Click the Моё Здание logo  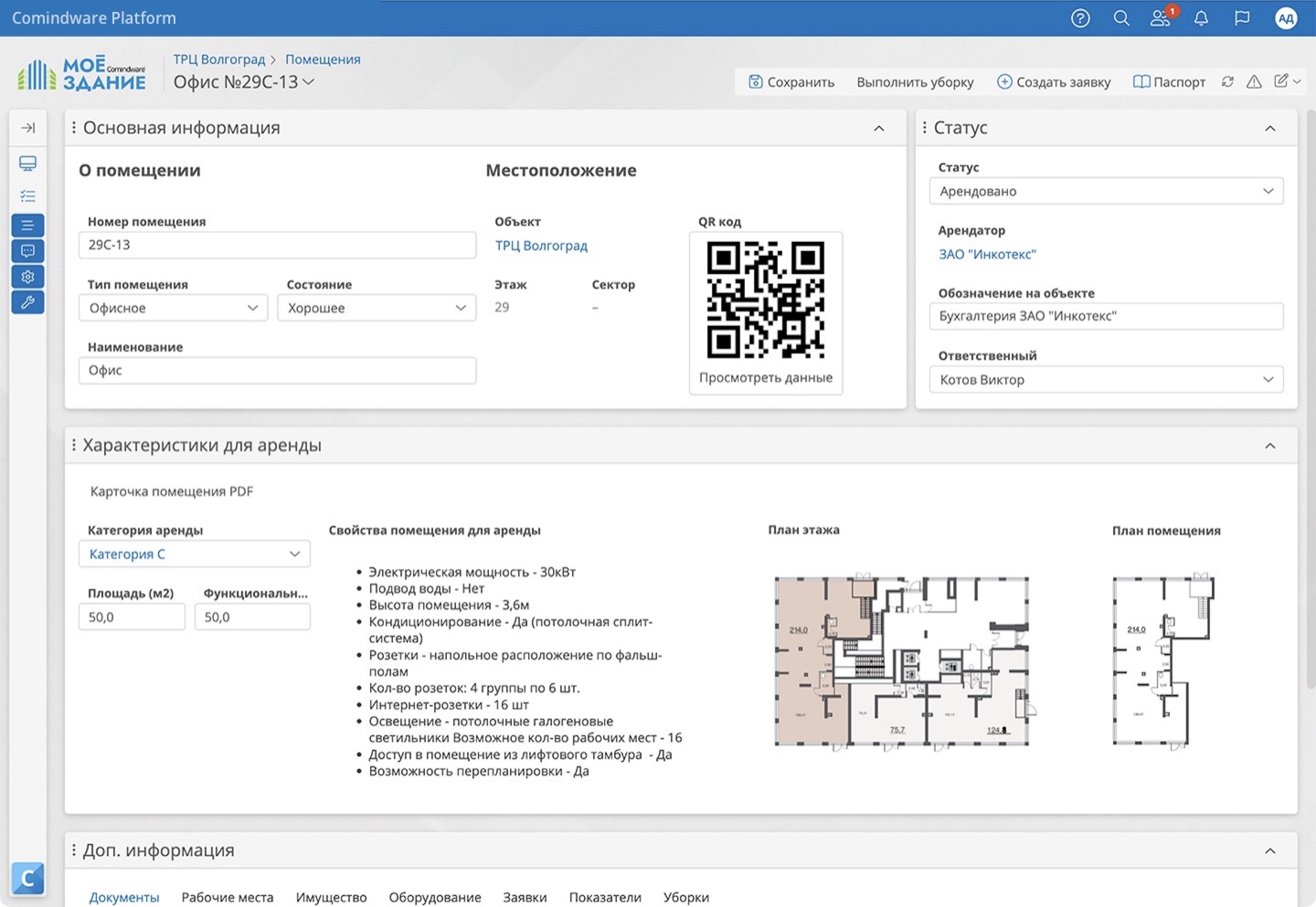81,74
